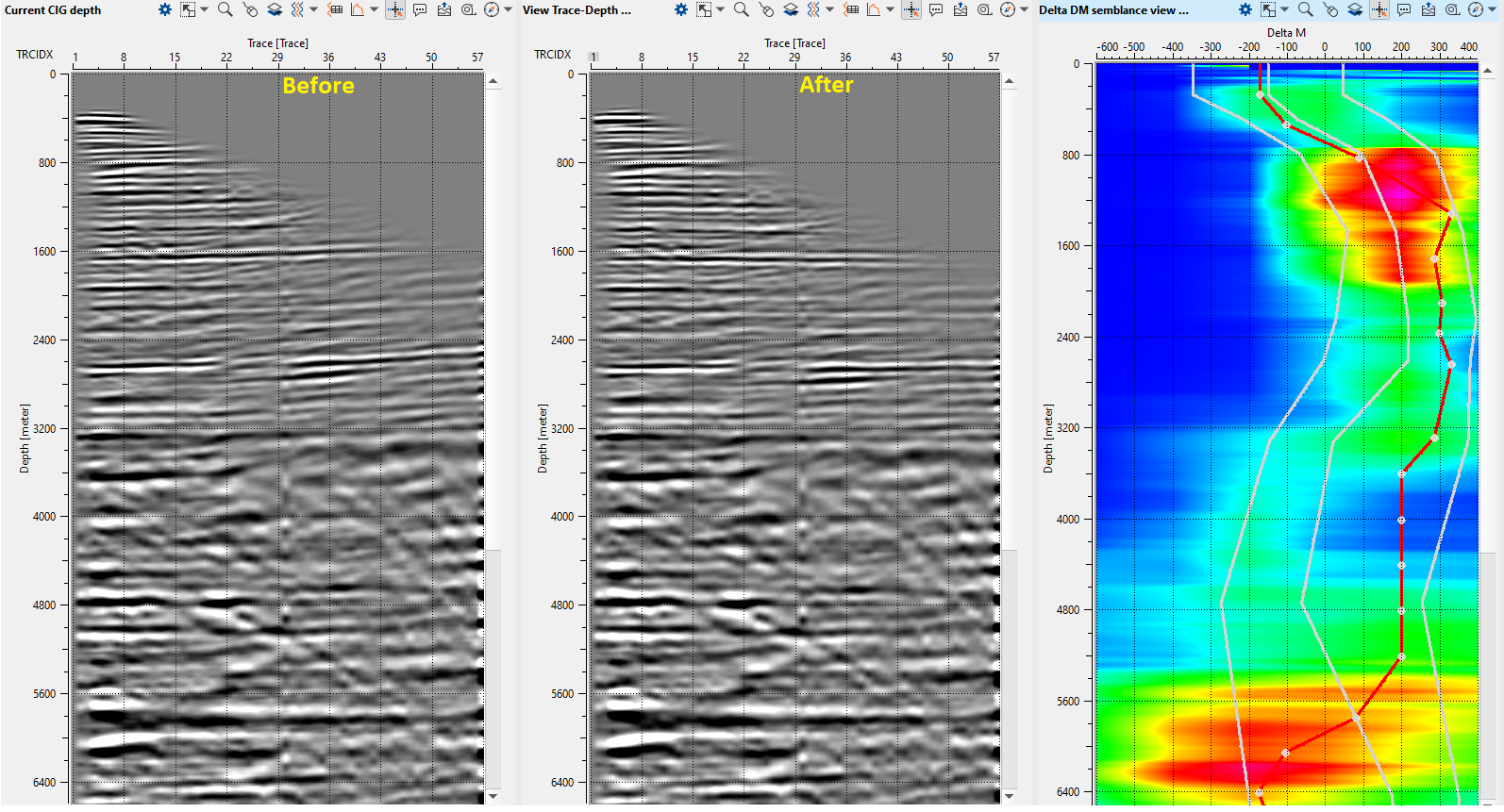The height and width of the screenshot is (812, 1504).
Task: Click the wiggle display icon in View Trace-Depth toolbar
Action: click(813, 9)
